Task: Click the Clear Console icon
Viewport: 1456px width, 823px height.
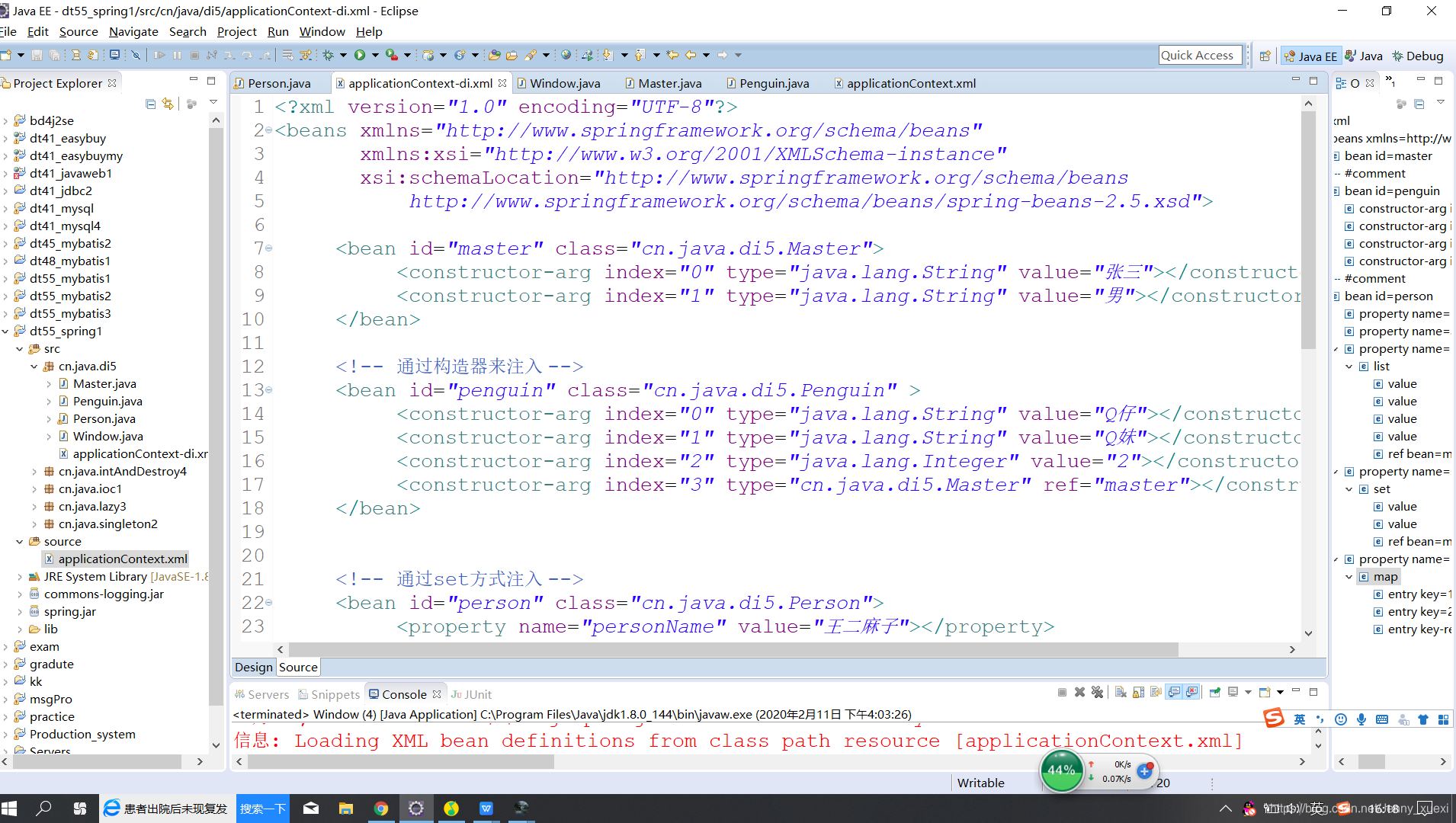Action: click(x=1121, y=692)
